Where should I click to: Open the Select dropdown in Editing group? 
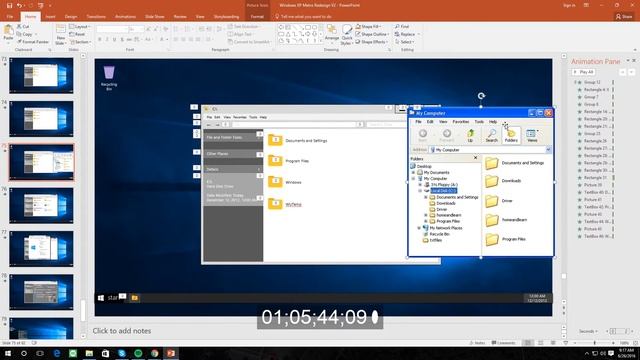404,42
